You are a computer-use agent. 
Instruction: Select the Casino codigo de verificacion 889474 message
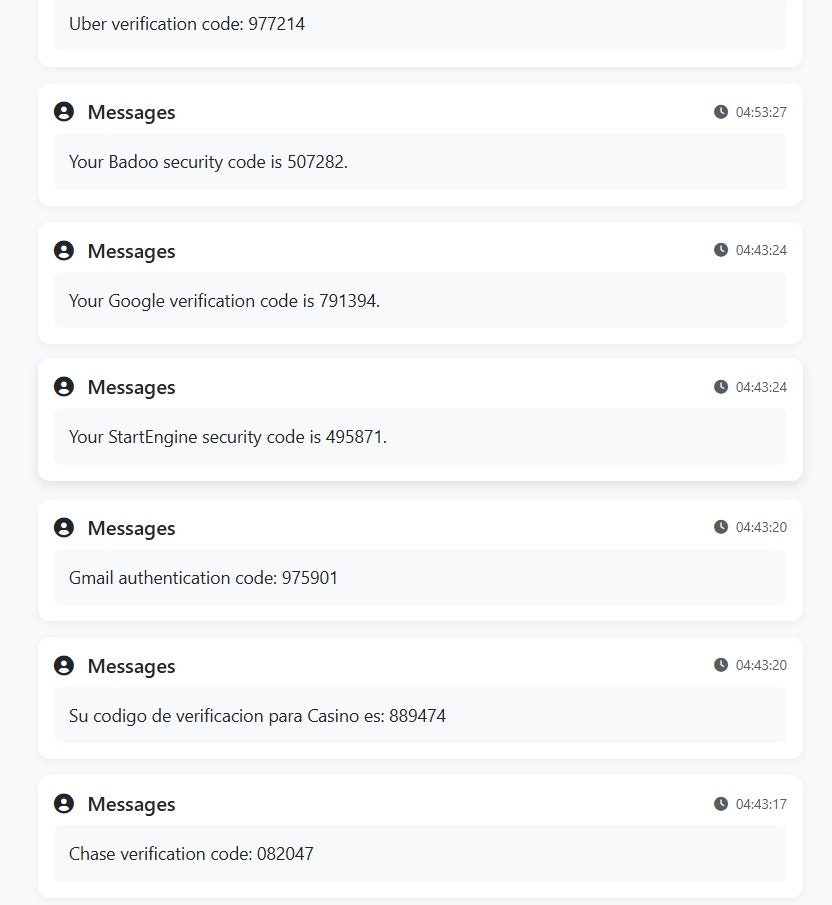pyautogui.click(x=257, y=716)
